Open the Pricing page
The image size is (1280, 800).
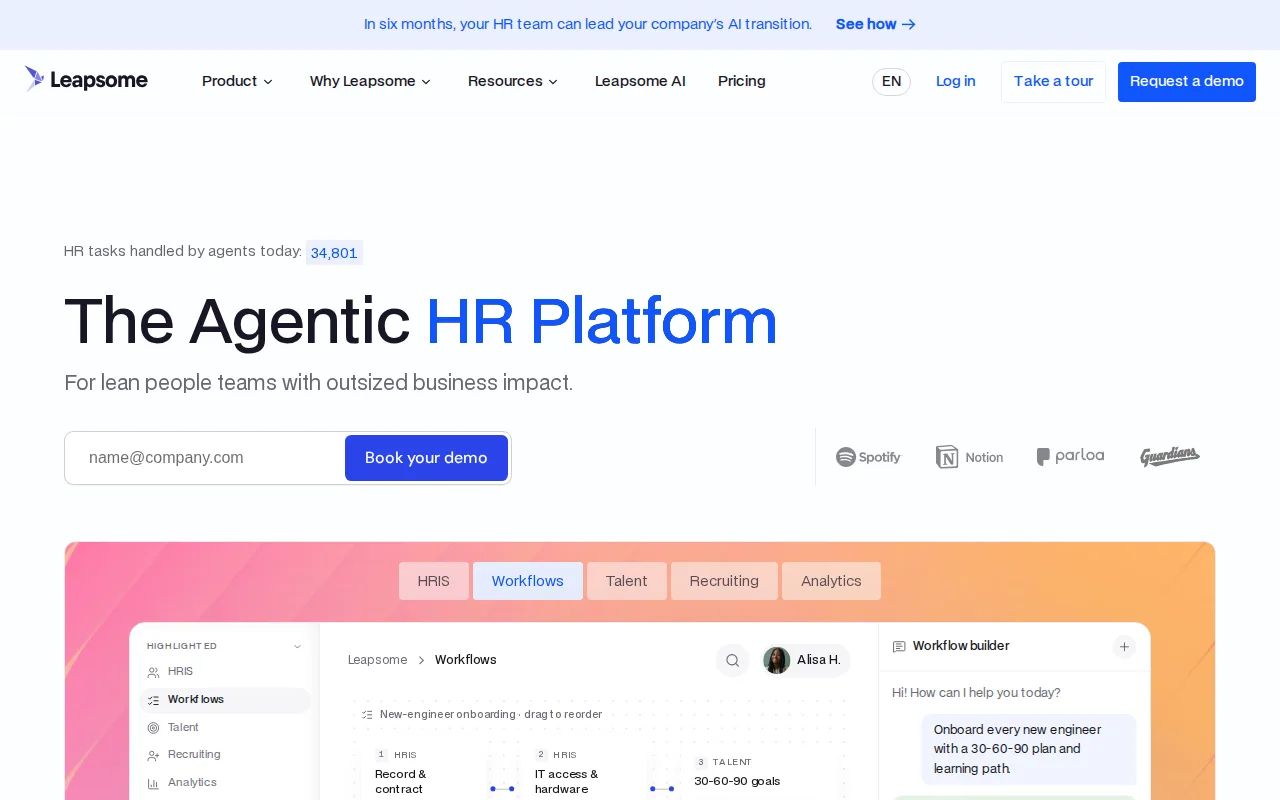(x=742, y=81)
